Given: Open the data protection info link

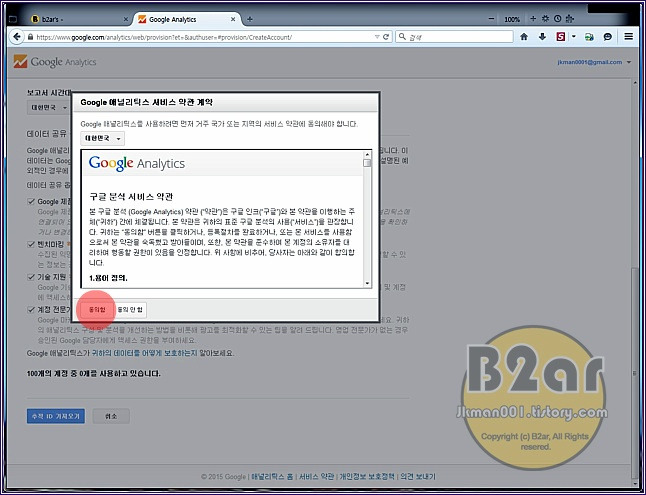Looking at the screenshot, I should (x=144, y=353).
